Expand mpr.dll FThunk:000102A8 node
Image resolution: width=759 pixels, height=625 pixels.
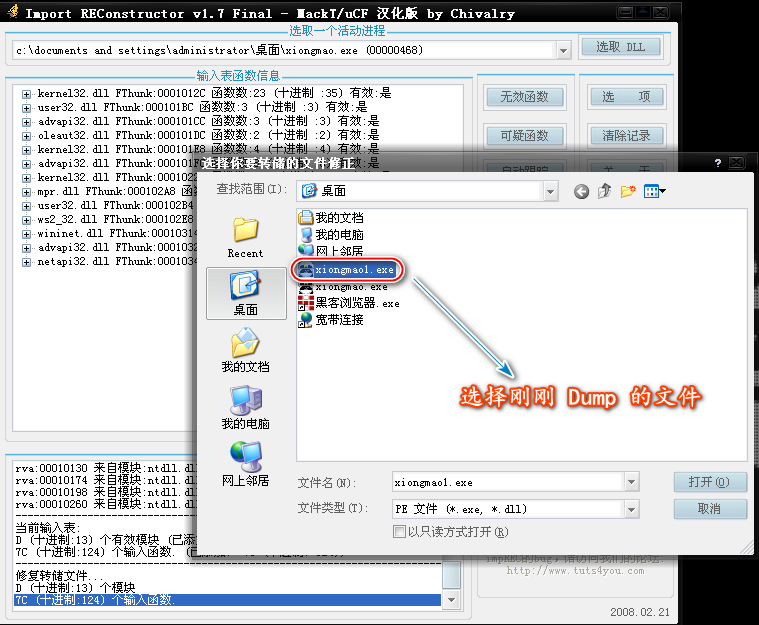coord(27,192)
